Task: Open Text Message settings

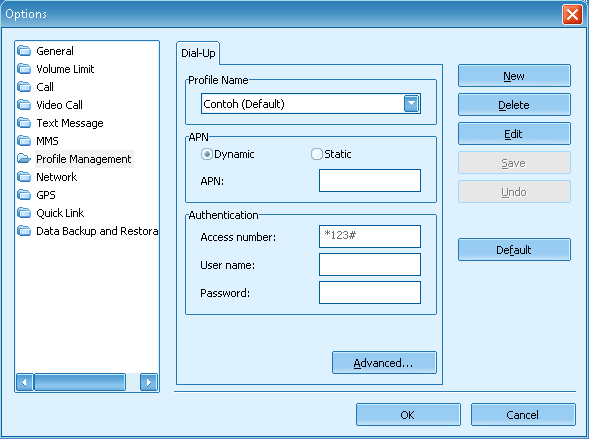Action: [69, 123]
